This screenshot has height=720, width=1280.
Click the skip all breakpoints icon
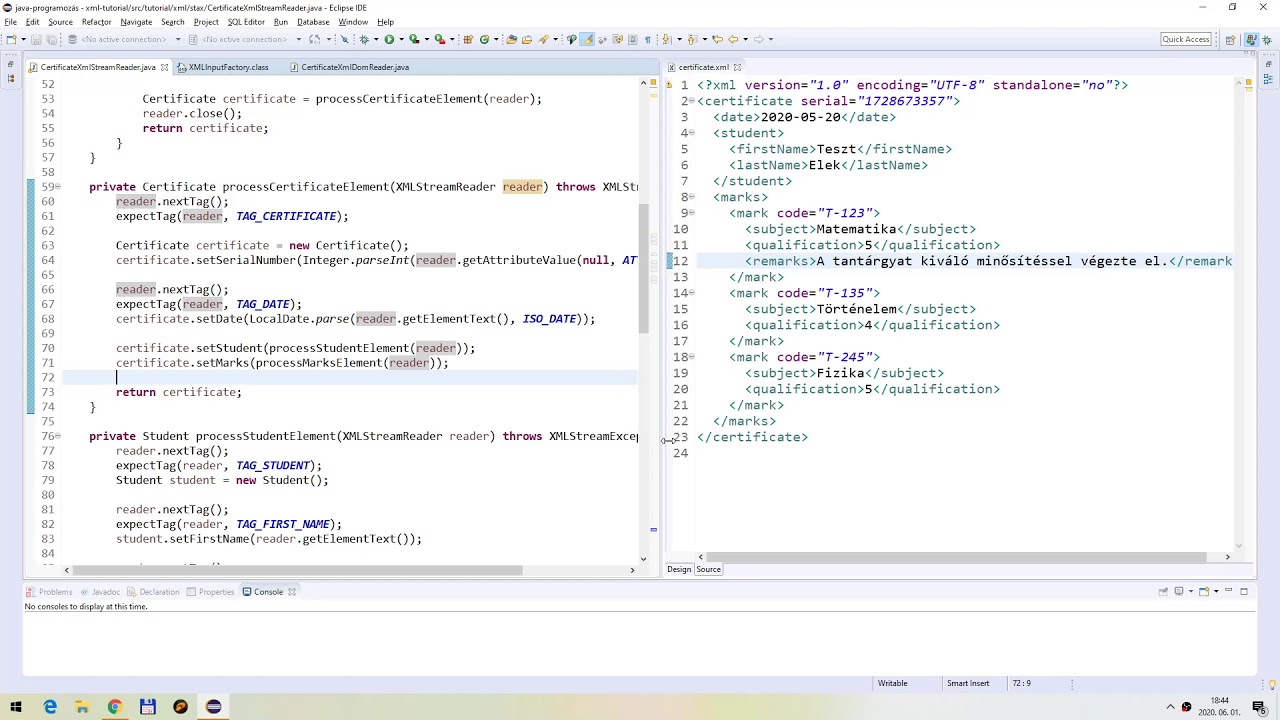click(344, 39)
